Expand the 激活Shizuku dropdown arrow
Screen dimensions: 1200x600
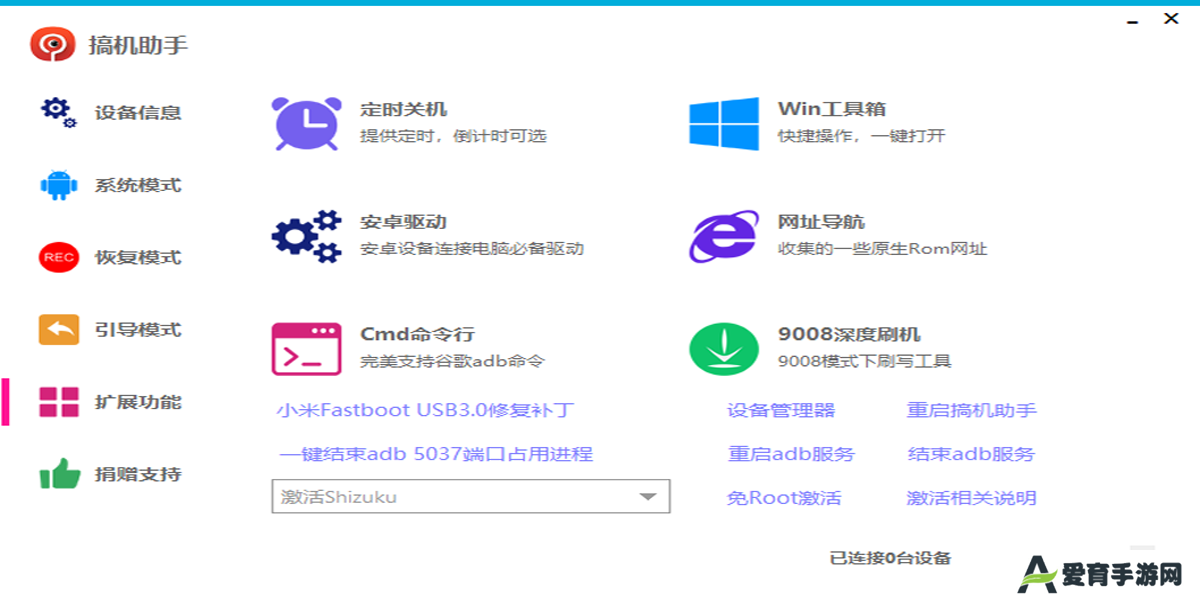(648, 496)
